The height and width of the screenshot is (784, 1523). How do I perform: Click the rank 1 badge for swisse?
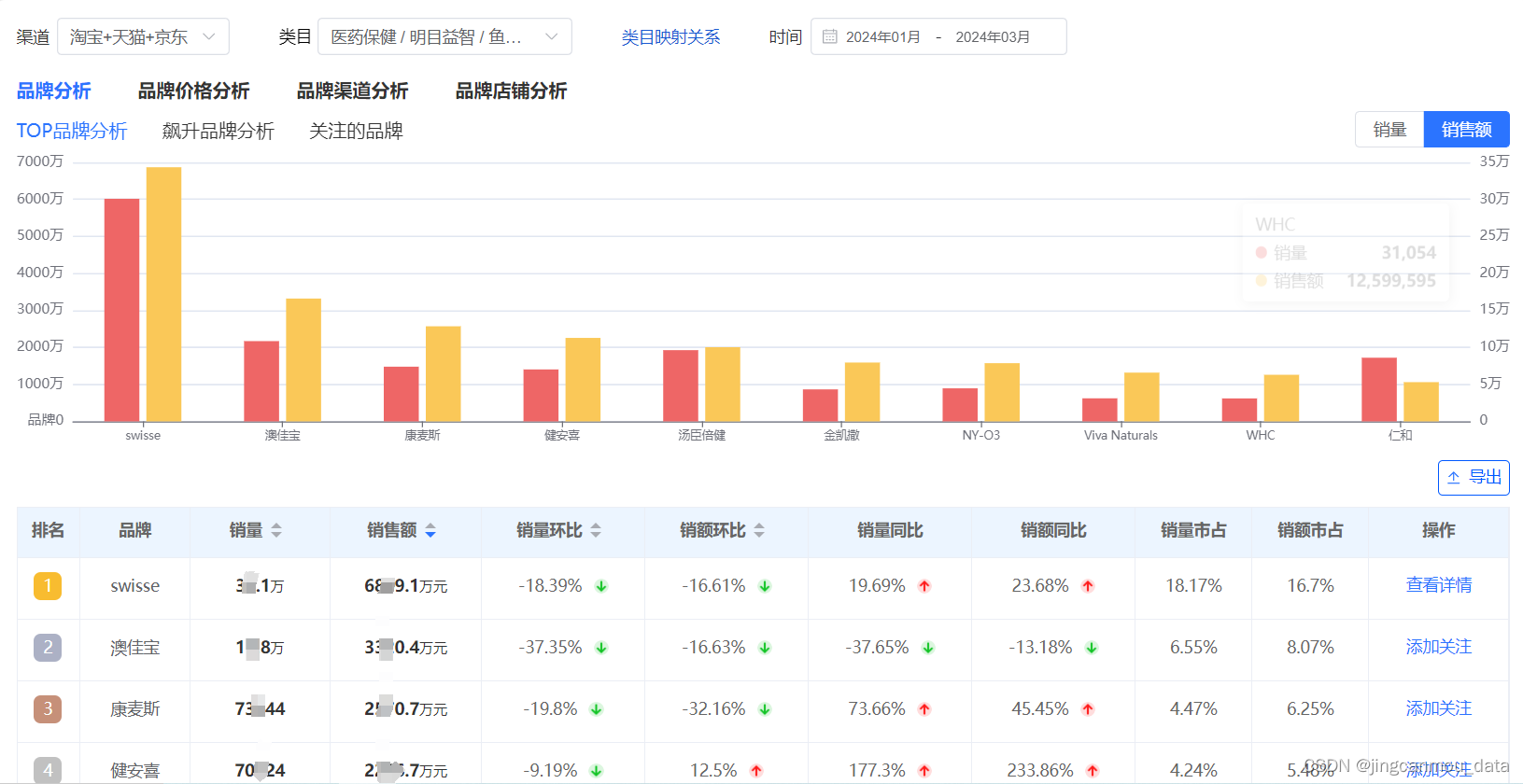click(48, 585)
